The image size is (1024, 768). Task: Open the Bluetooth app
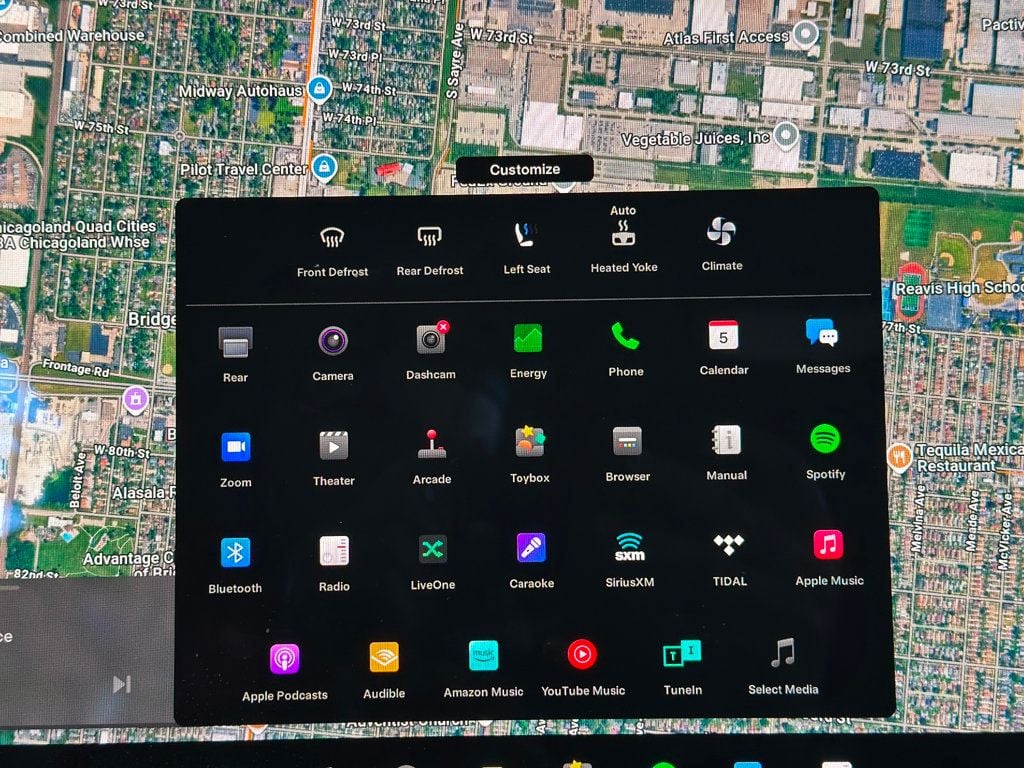tap(235, 552)
